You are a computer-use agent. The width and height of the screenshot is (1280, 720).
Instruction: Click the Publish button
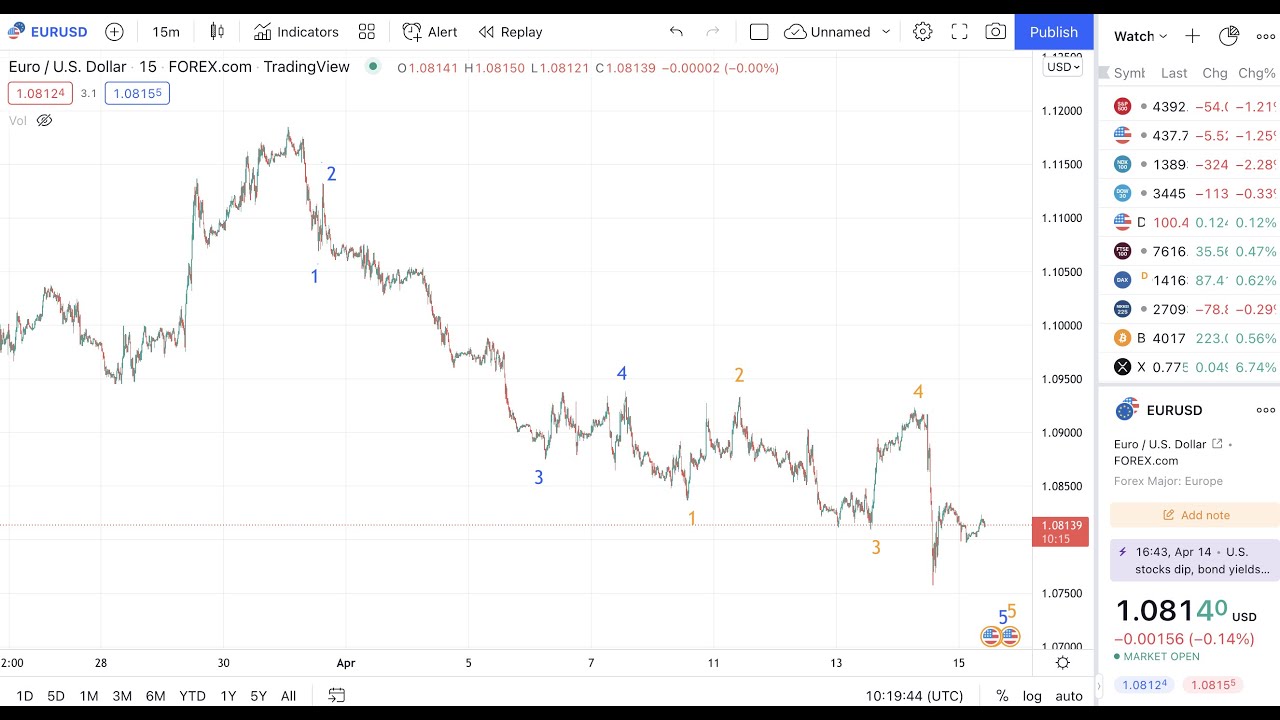[1054, 32]
